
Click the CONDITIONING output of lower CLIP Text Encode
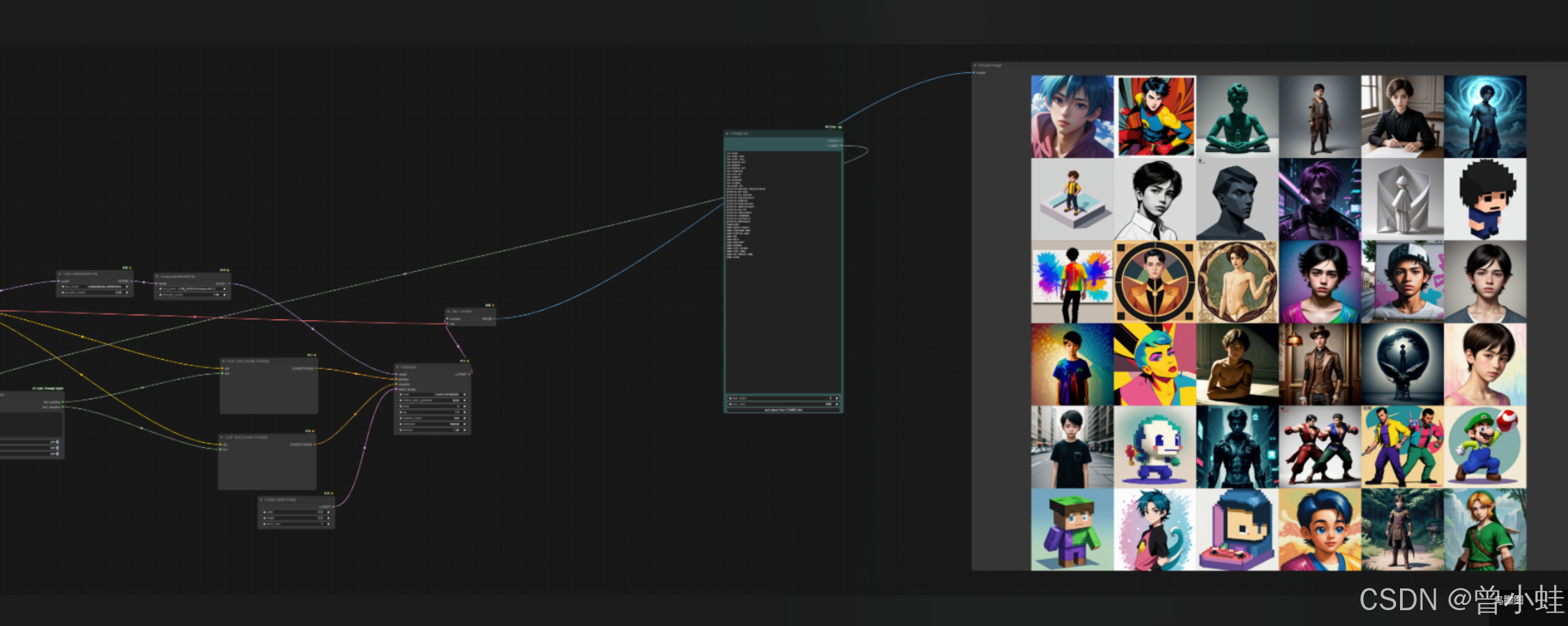coord(315,444)
